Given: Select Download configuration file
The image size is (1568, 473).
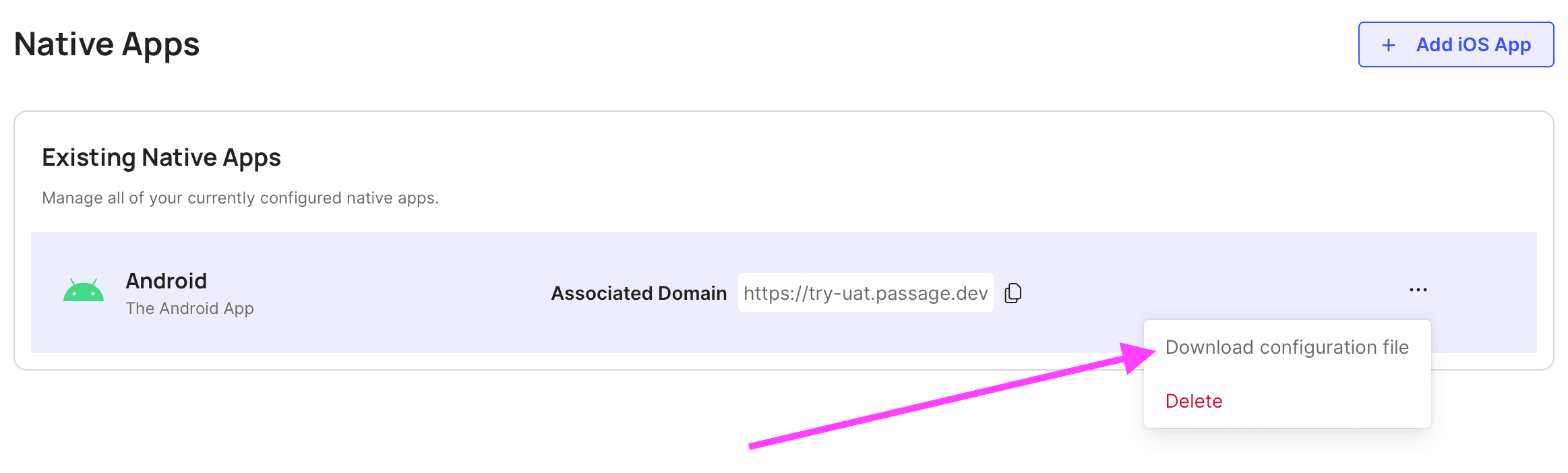Looking at the screenshot, I should [x=1286, y=347].
